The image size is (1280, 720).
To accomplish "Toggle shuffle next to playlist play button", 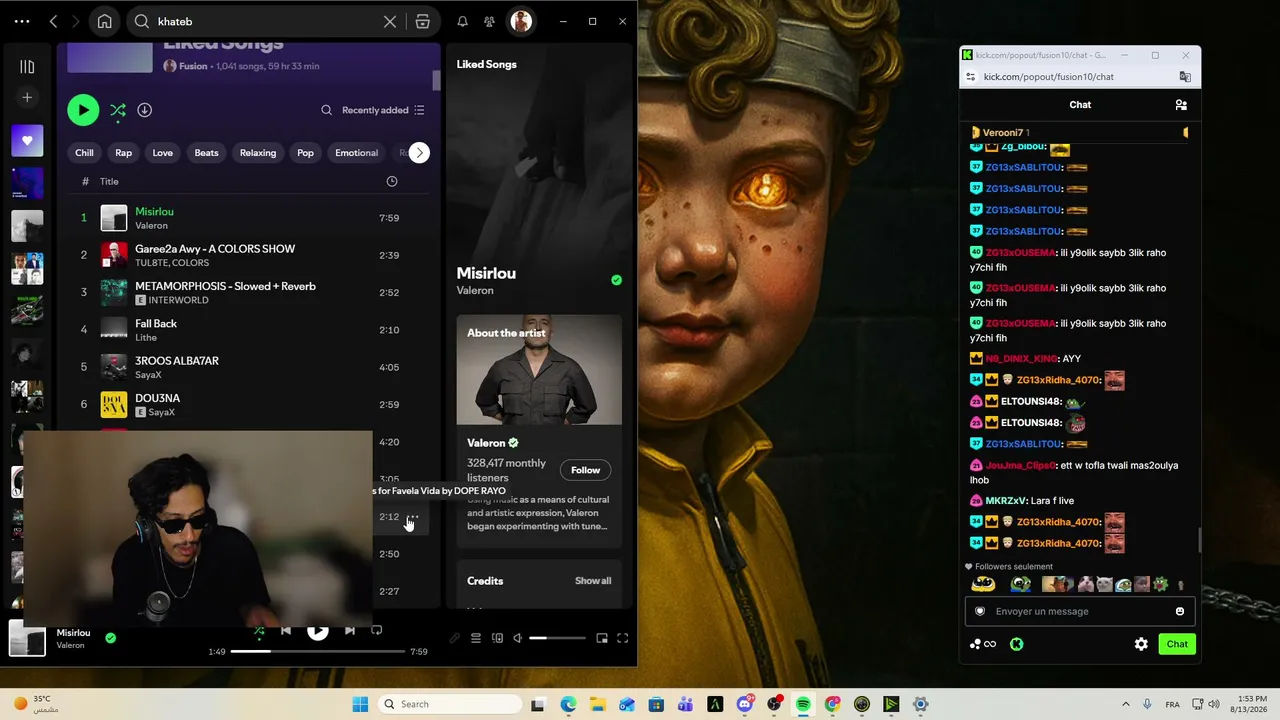I will (118, 110).
